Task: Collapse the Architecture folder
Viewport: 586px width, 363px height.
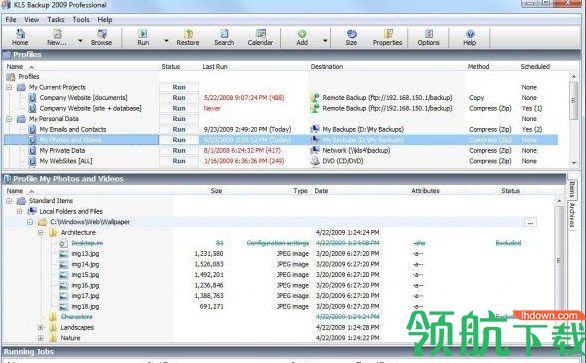Action: pyautogui.click(x=40, y=233)
